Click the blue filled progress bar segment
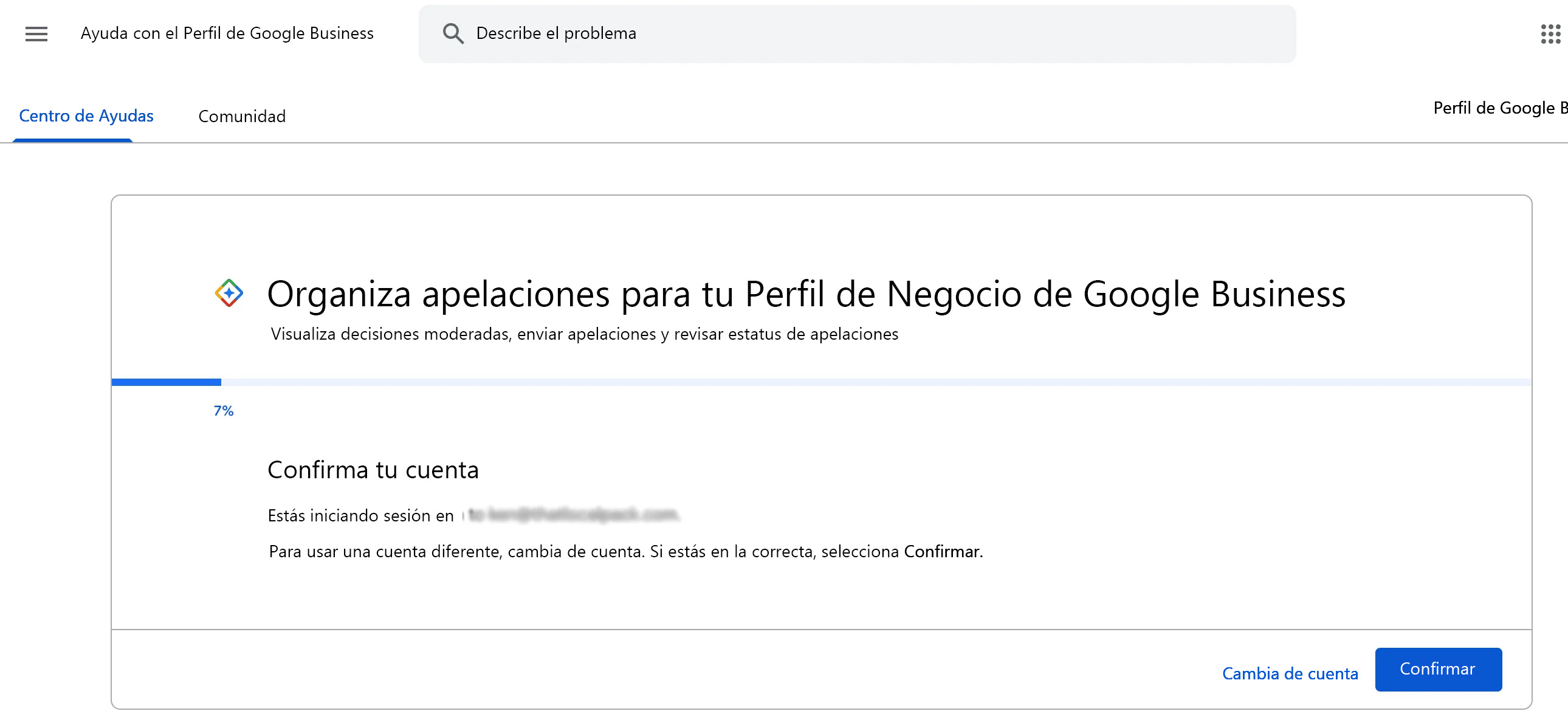The width and height of the screenshot is (1568, 728). pyautogui.click(x=166, y=382)
